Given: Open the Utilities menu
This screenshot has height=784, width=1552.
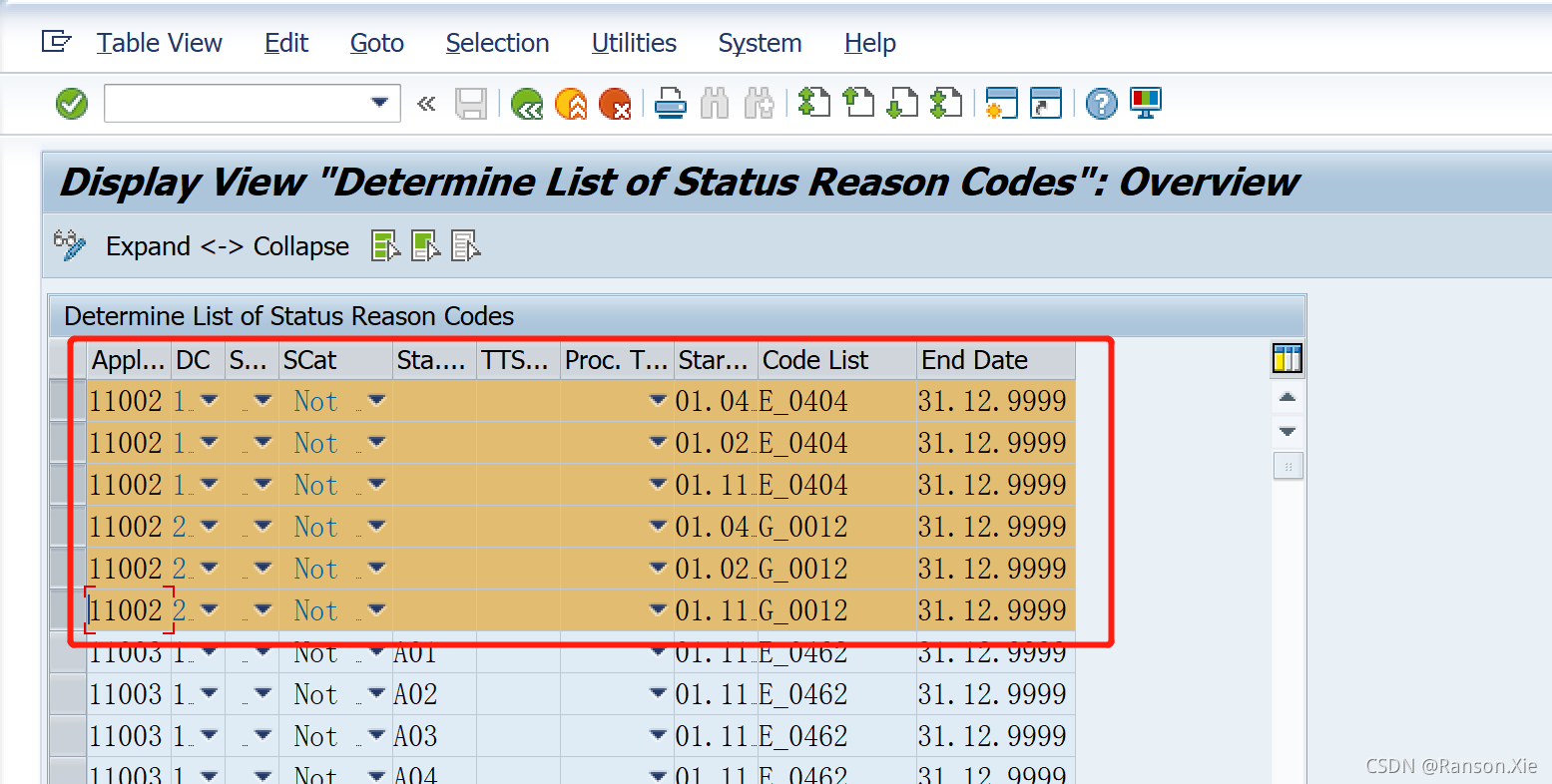Looking at the screenshot, I should pyautogui.click(x=633, y=43).
